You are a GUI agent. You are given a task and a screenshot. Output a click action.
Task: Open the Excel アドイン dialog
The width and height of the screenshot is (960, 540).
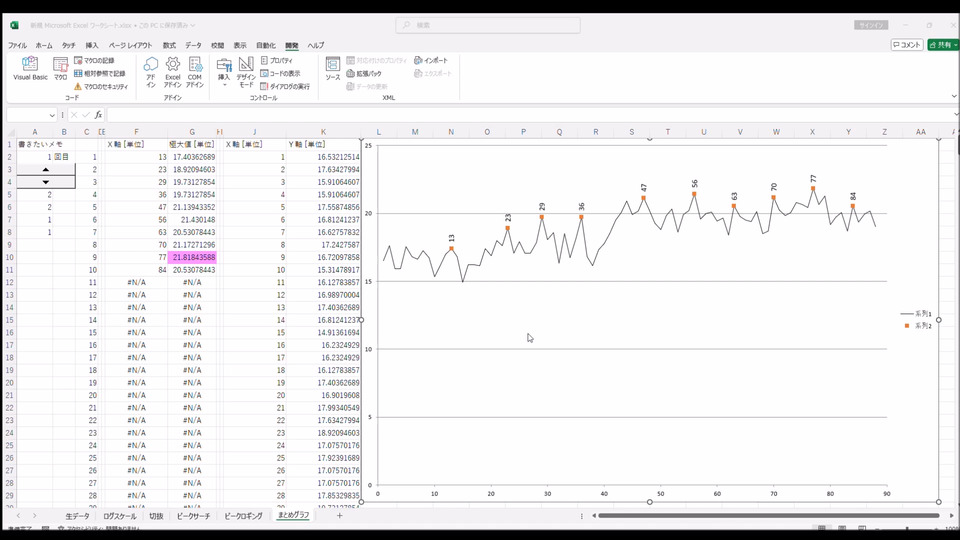[173, 72]
